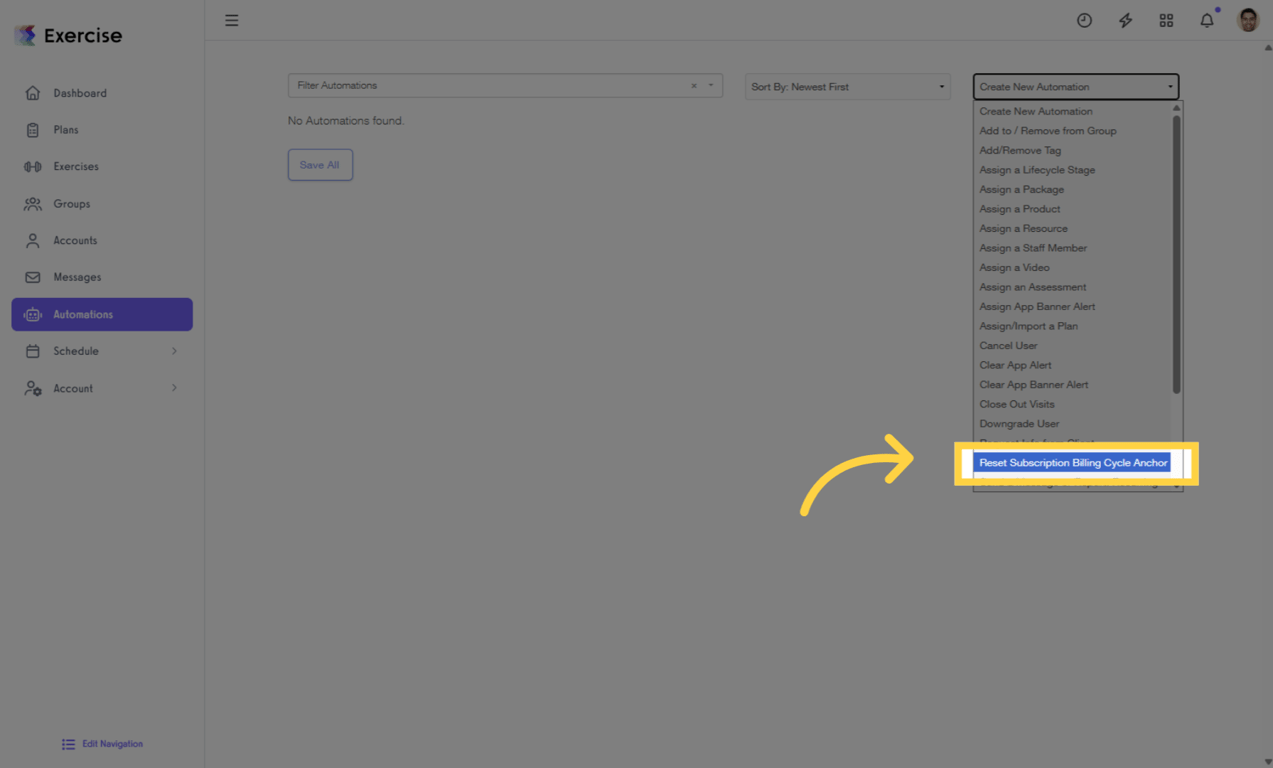Open notifications via the bell icon
Screen dimensions: 1273x768
pos(1206,19)
